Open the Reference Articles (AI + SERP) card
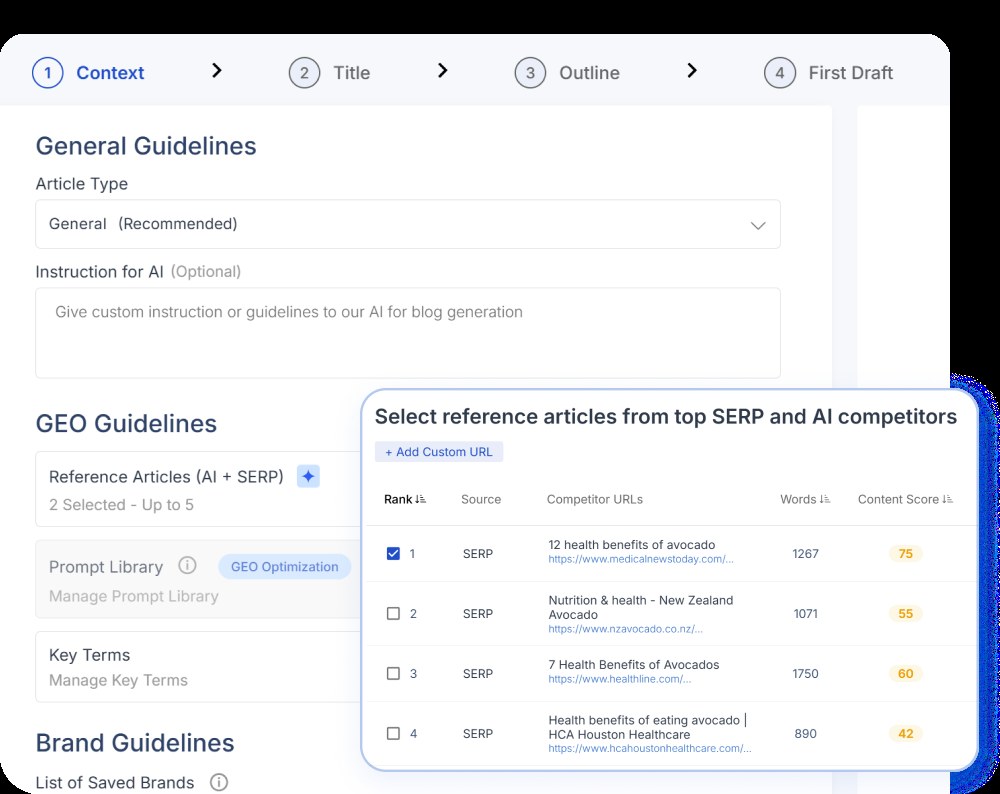This screenshot has width=1000, height=794. pyautogui.click(x=199, y=489)
